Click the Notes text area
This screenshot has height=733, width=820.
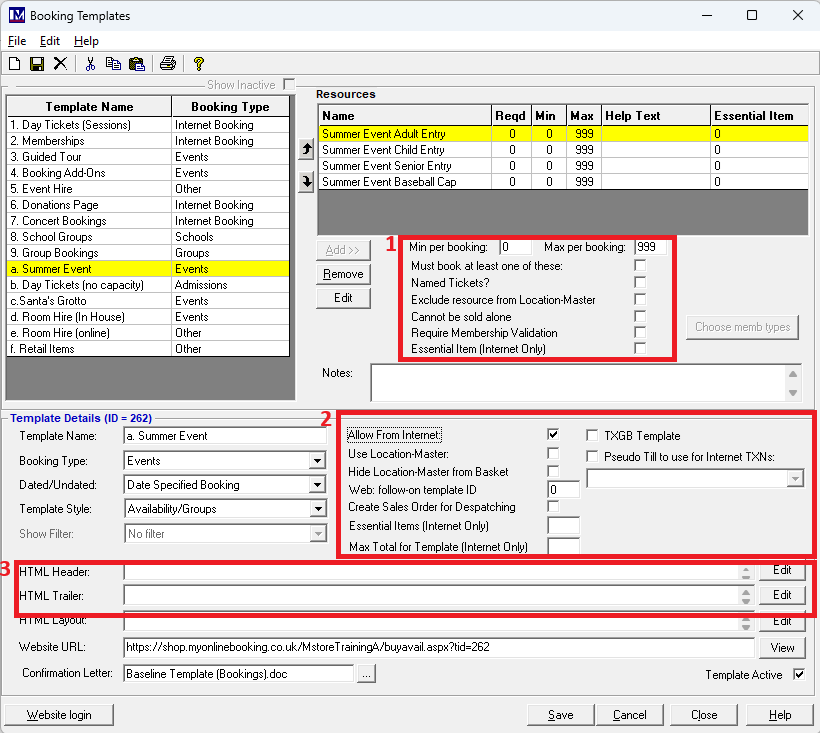coord(578,383)
